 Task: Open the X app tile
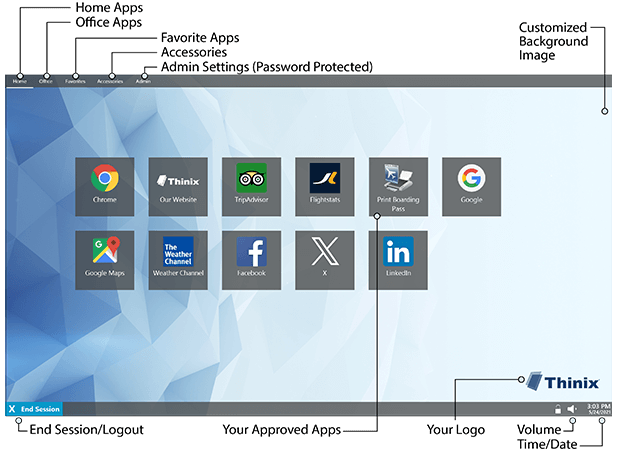(x=325, y=260)
